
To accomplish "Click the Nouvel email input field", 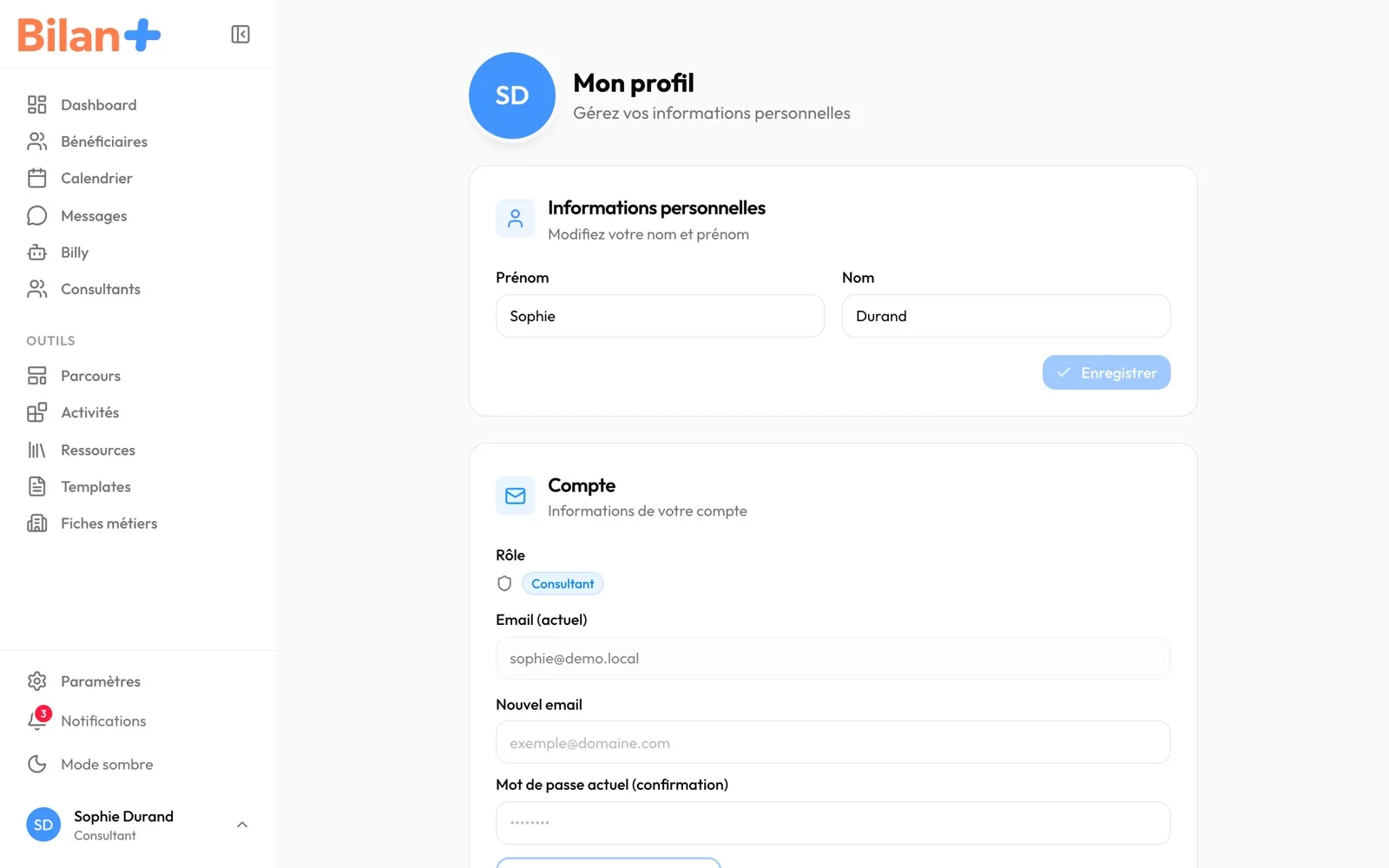I will (833, 742).
